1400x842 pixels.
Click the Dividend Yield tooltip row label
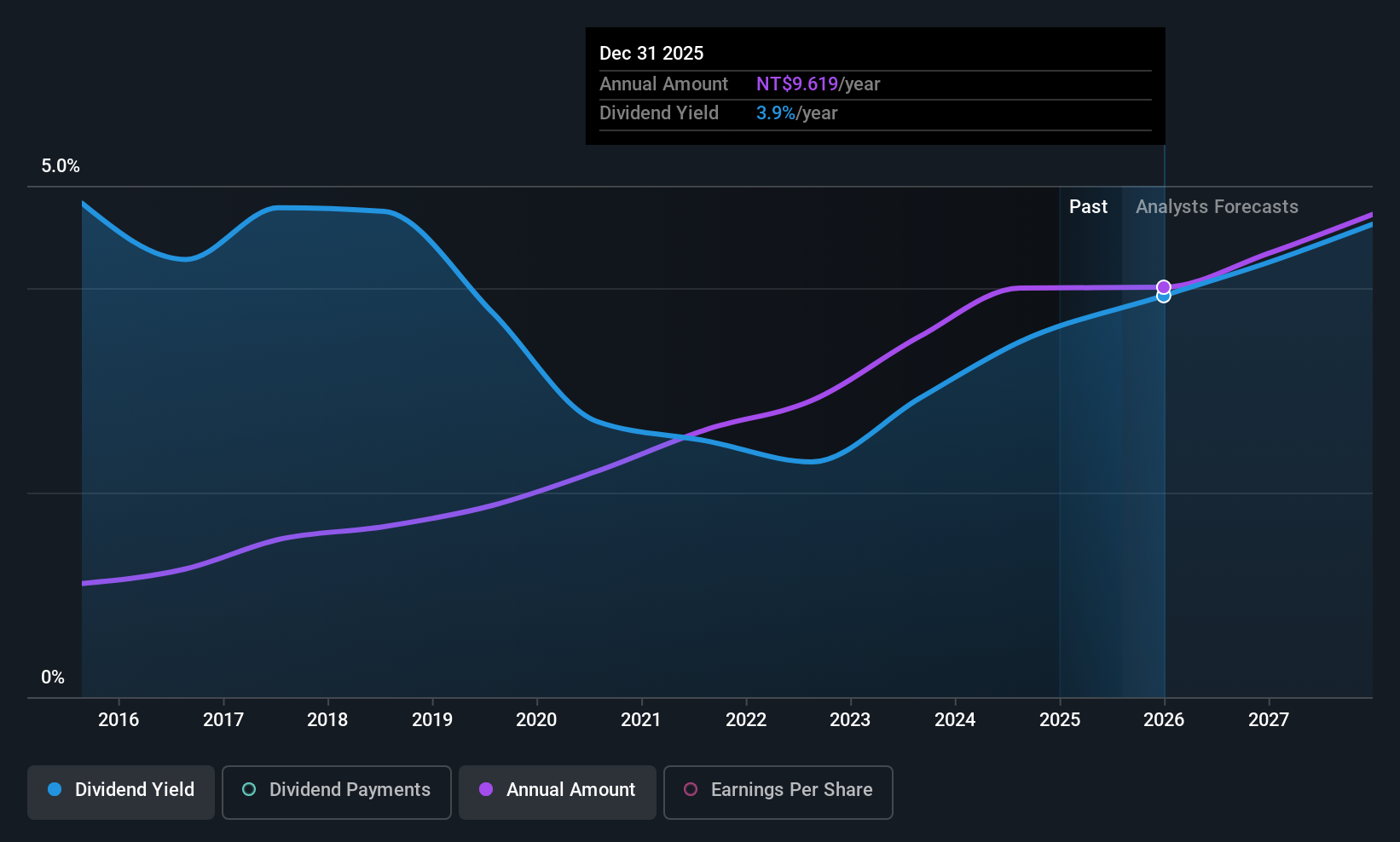(659, 113)
